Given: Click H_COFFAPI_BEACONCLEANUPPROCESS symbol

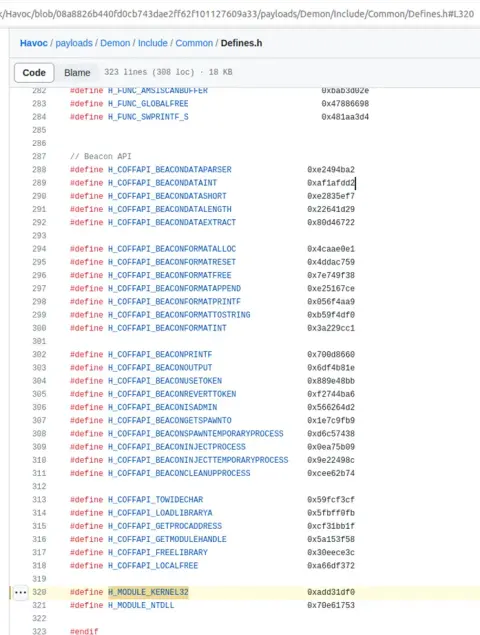Looking at the screenshot, I should pyautogui.click(x=179, y=473).
